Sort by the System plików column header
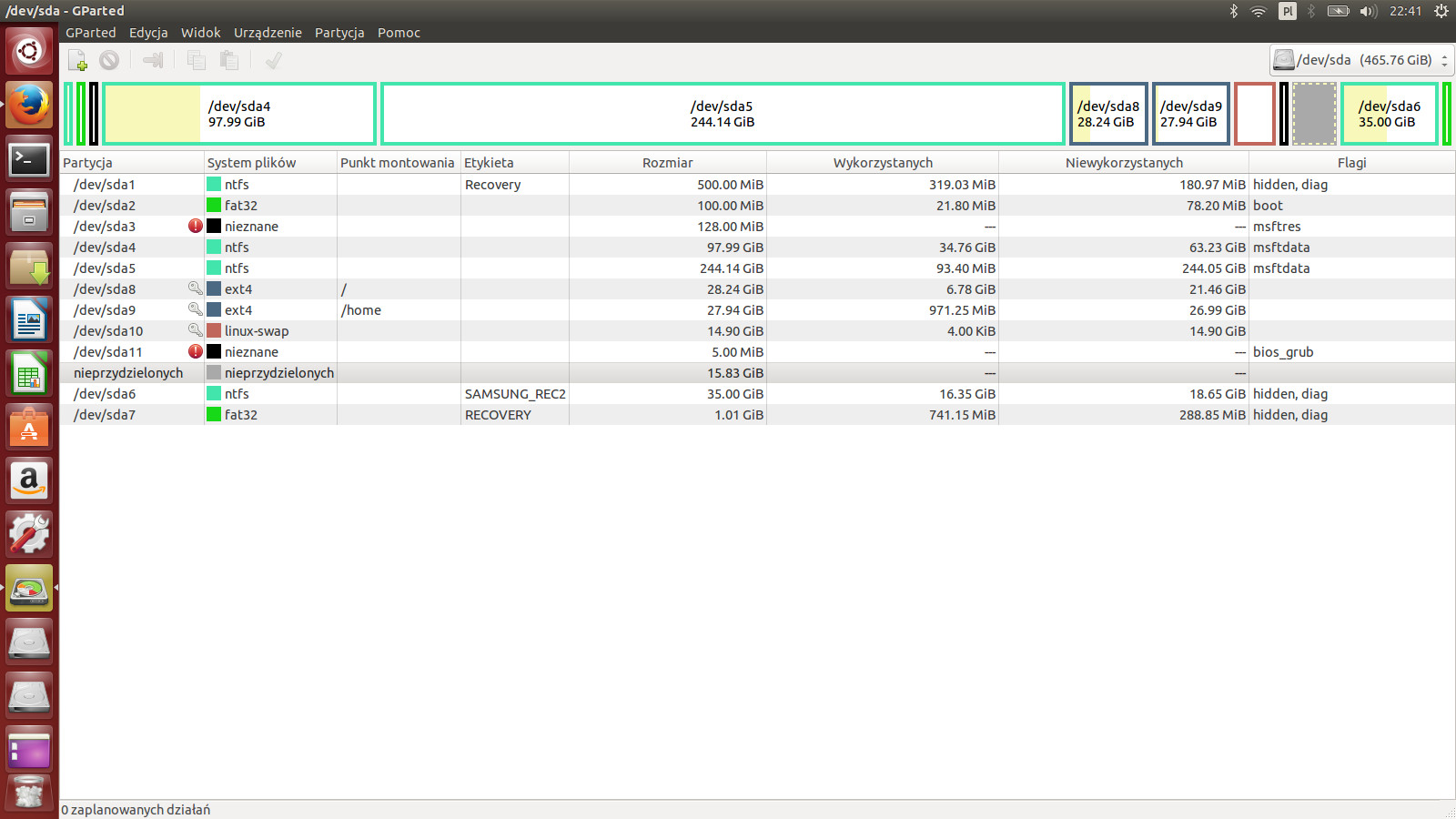 [270, 163]
